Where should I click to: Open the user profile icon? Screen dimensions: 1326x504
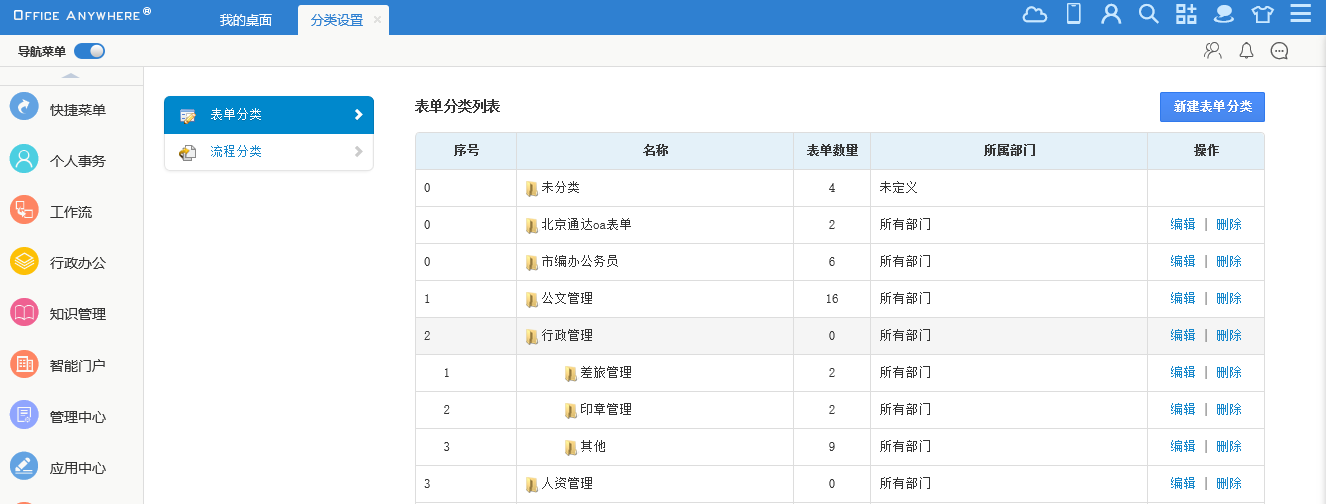1111,14
